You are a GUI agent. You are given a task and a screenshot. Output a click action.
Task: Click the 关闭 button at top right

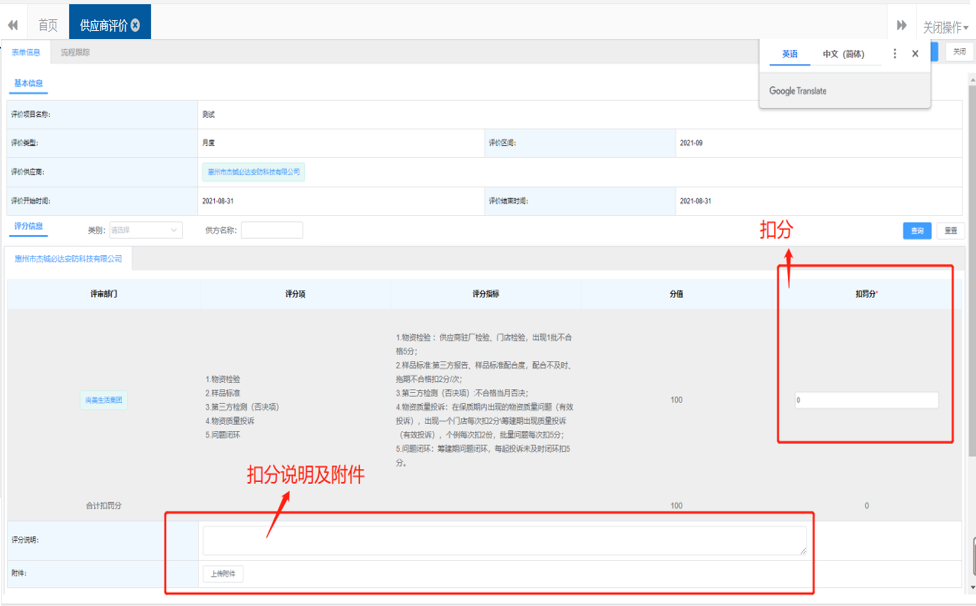[959, 52]
